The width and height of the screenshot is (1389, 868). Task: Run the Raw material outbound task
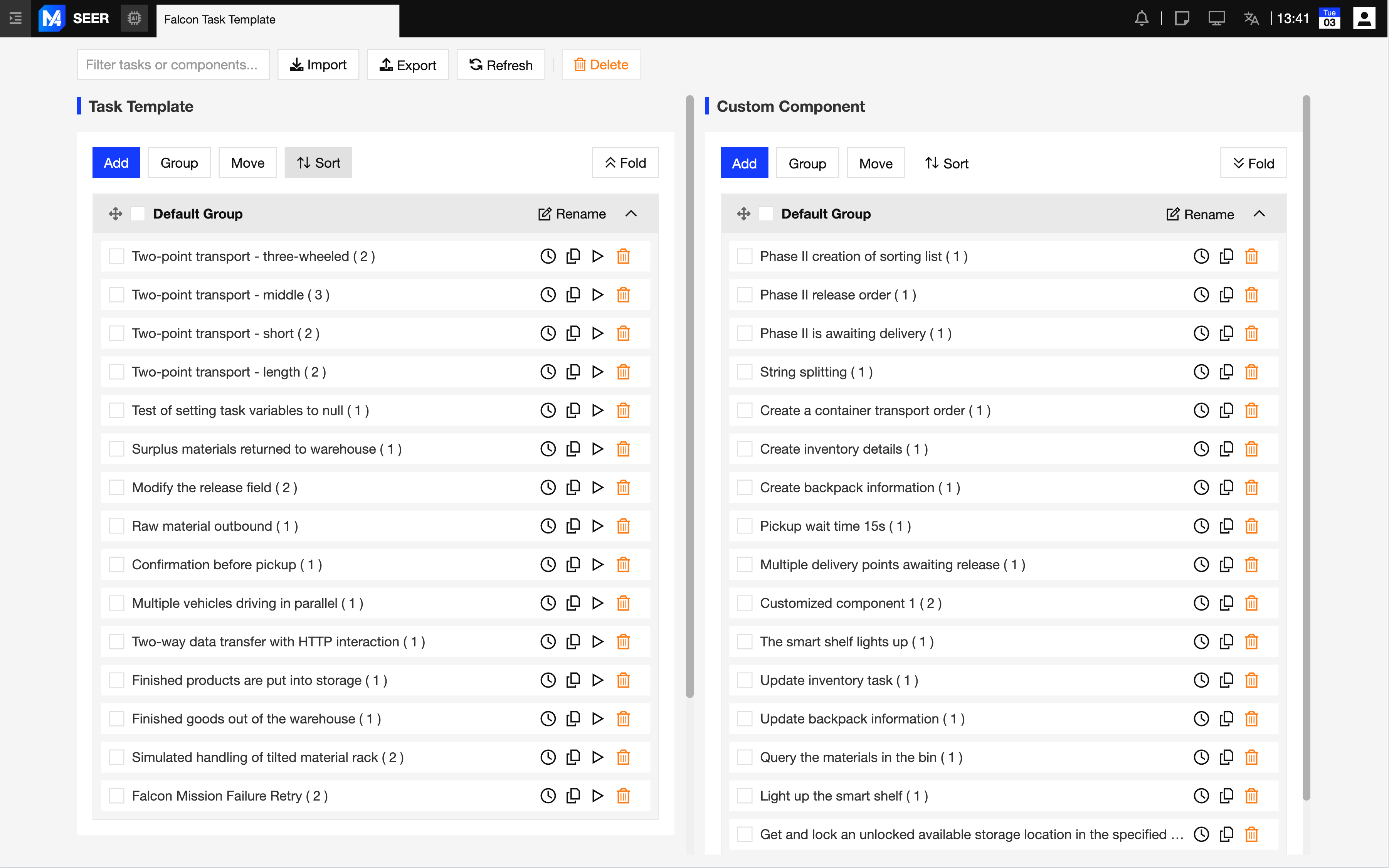tap(597, 526)
